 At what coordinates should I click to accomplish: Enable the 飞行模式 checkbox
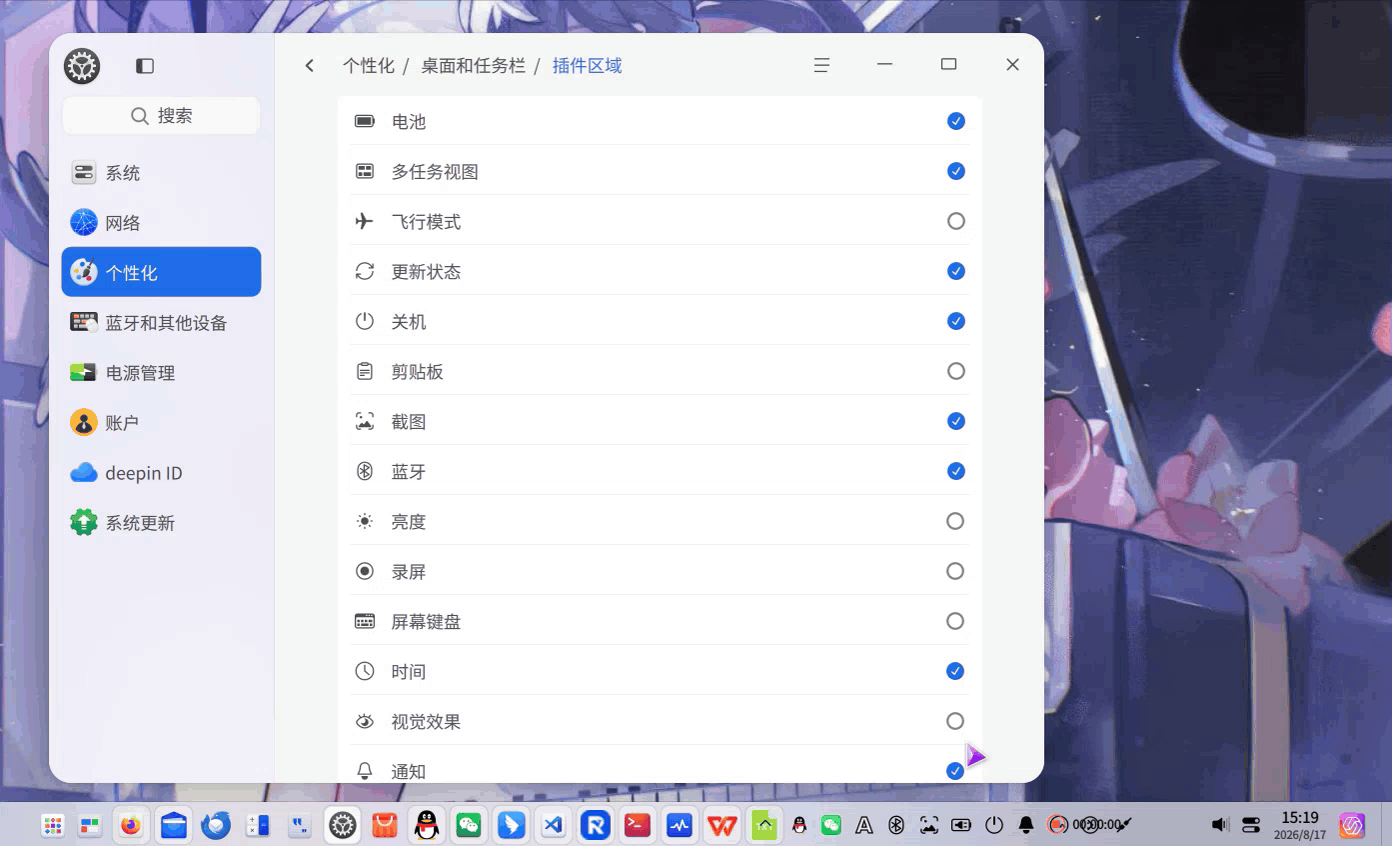tap(956, 221)
